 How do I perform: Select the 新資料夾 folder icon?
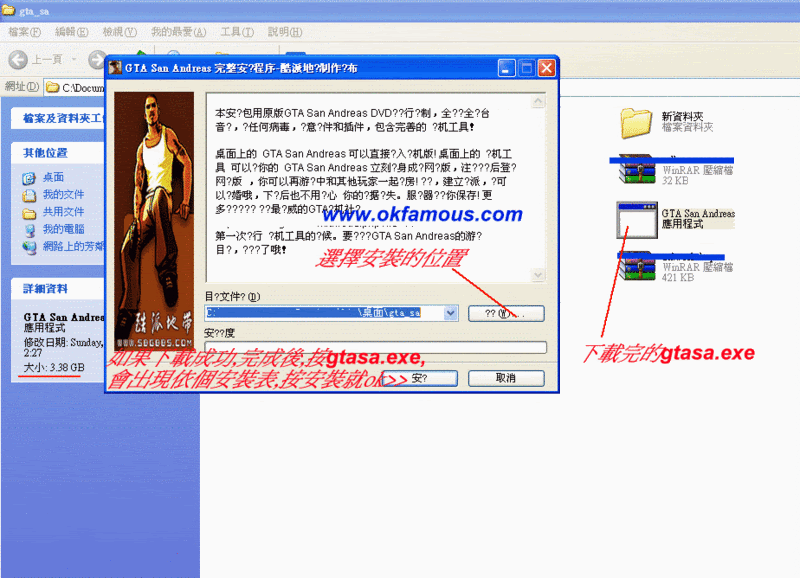(636, 123)
